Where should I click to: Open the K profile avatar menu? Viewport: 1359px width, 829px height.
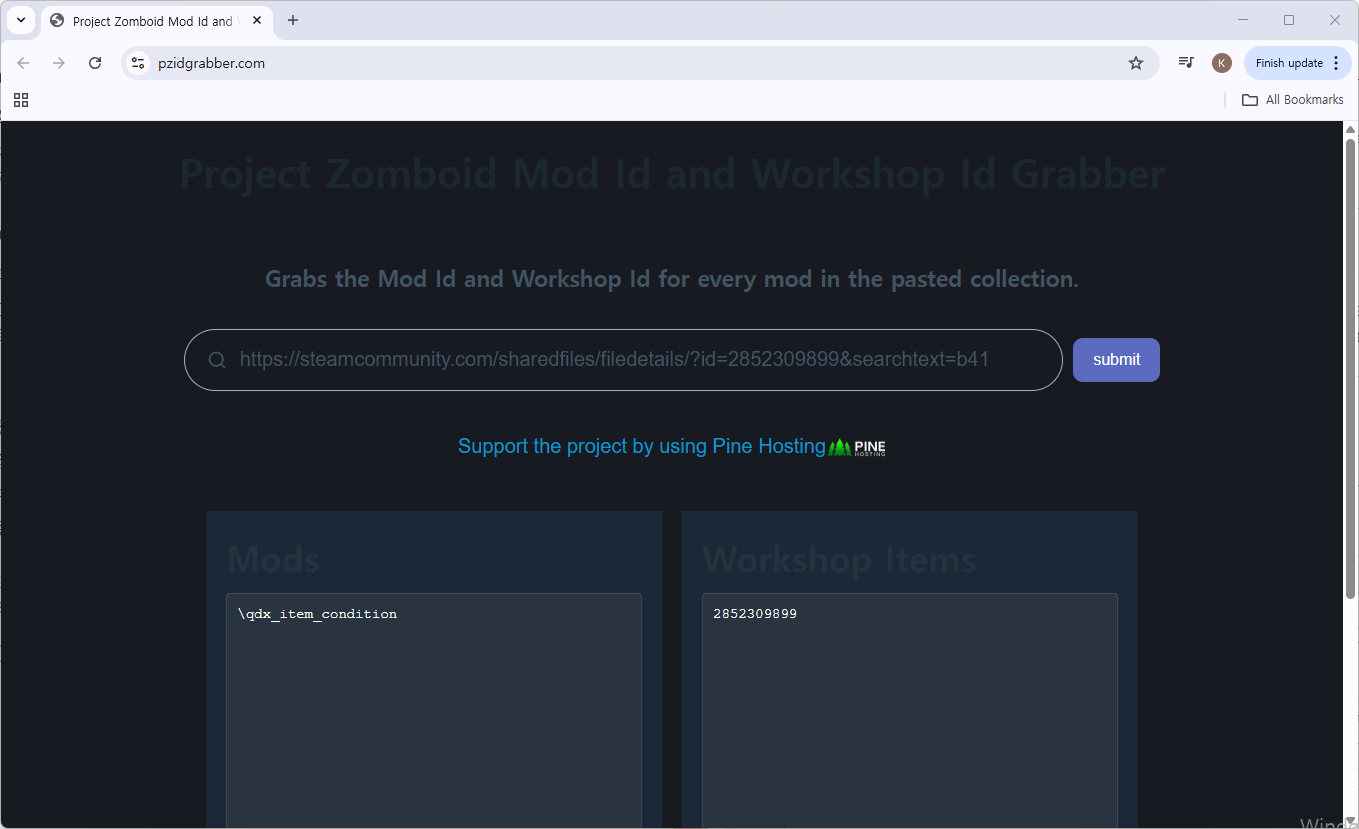(1221, 63)
